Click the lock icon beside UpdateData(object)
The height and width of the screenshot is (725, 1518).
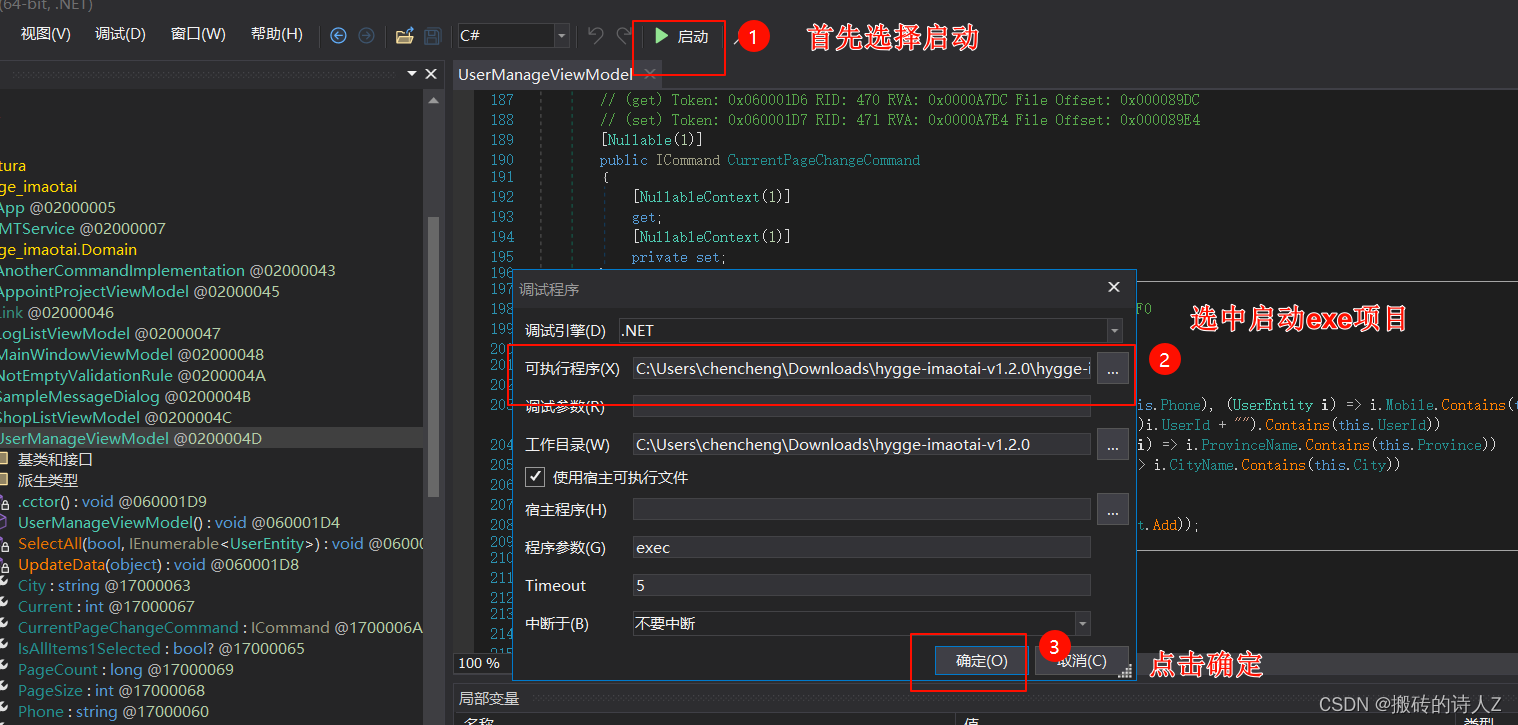5,565
